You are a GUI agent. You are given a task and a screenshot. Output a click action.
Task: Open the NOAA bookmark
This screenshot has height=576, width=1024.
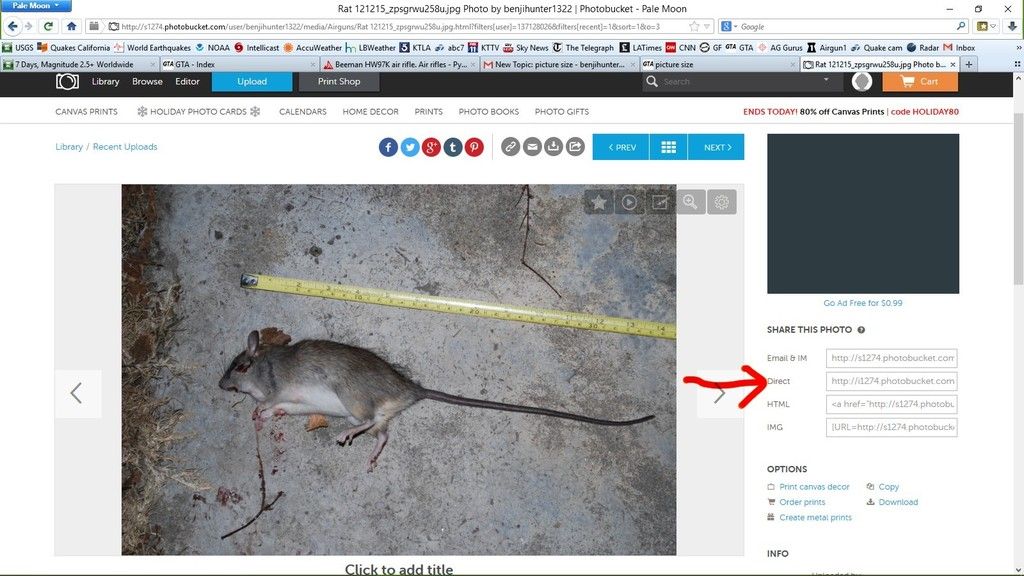(x=212, y=48)
